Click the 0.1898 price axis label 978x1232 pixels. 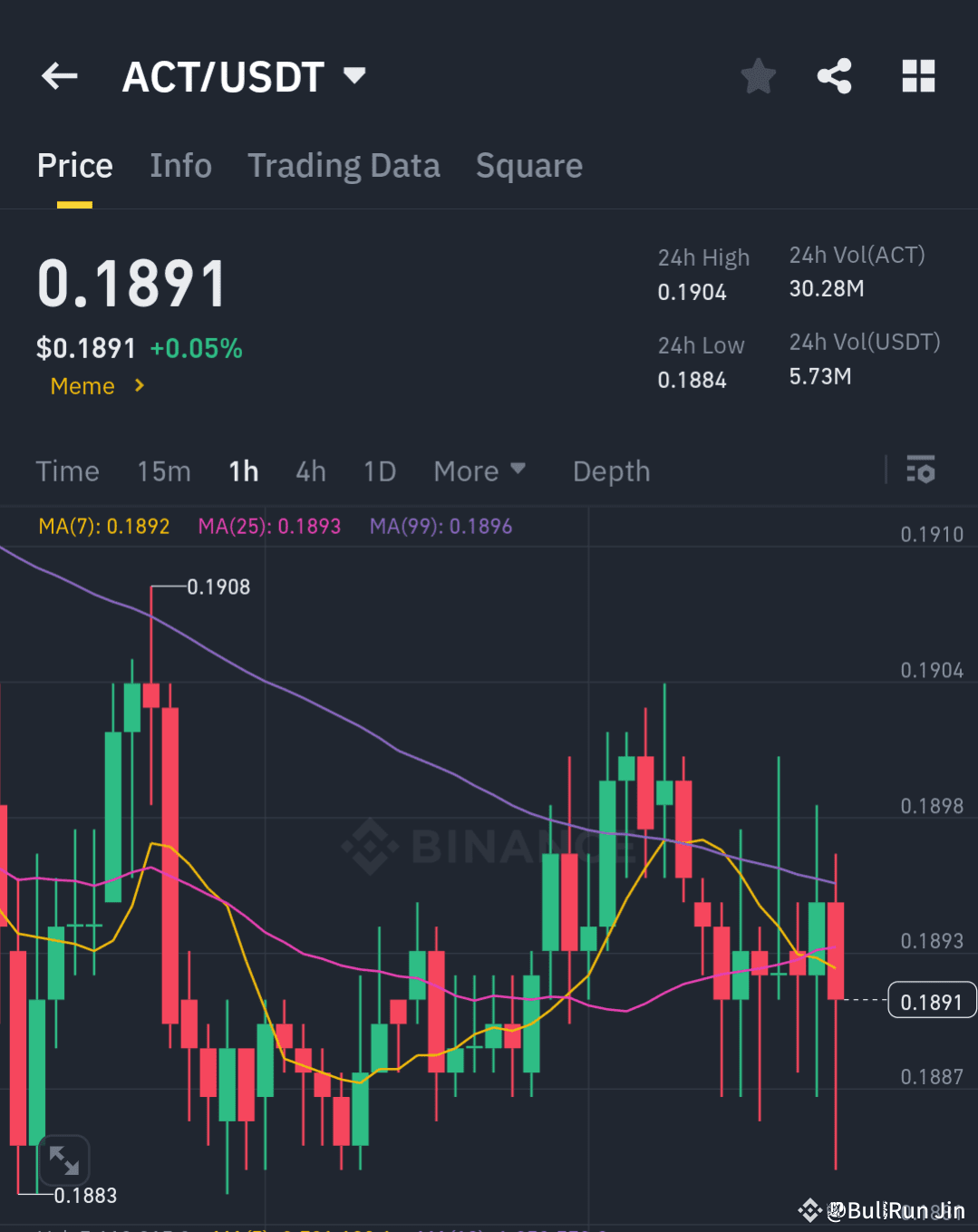click(x=932, y=806)
